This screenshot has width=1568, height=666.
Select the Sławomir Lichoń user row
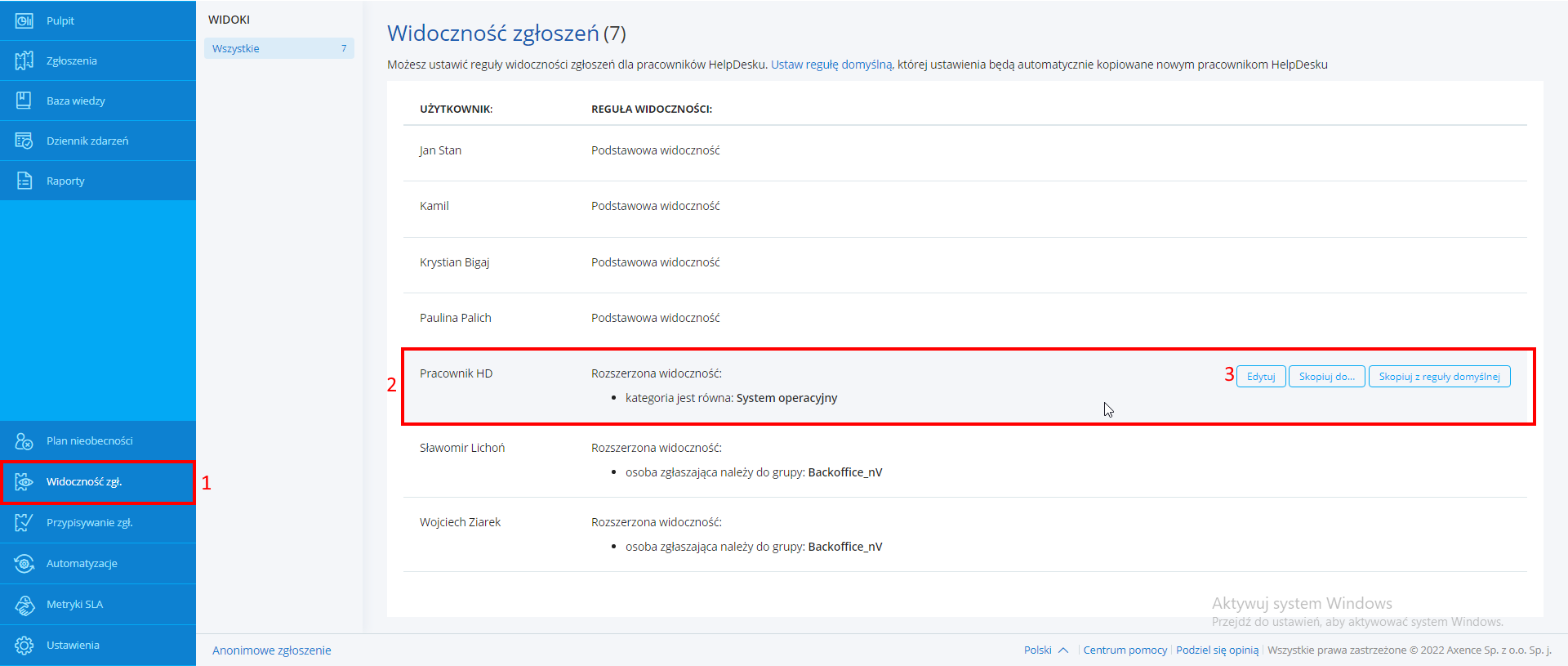click(462, 448)
